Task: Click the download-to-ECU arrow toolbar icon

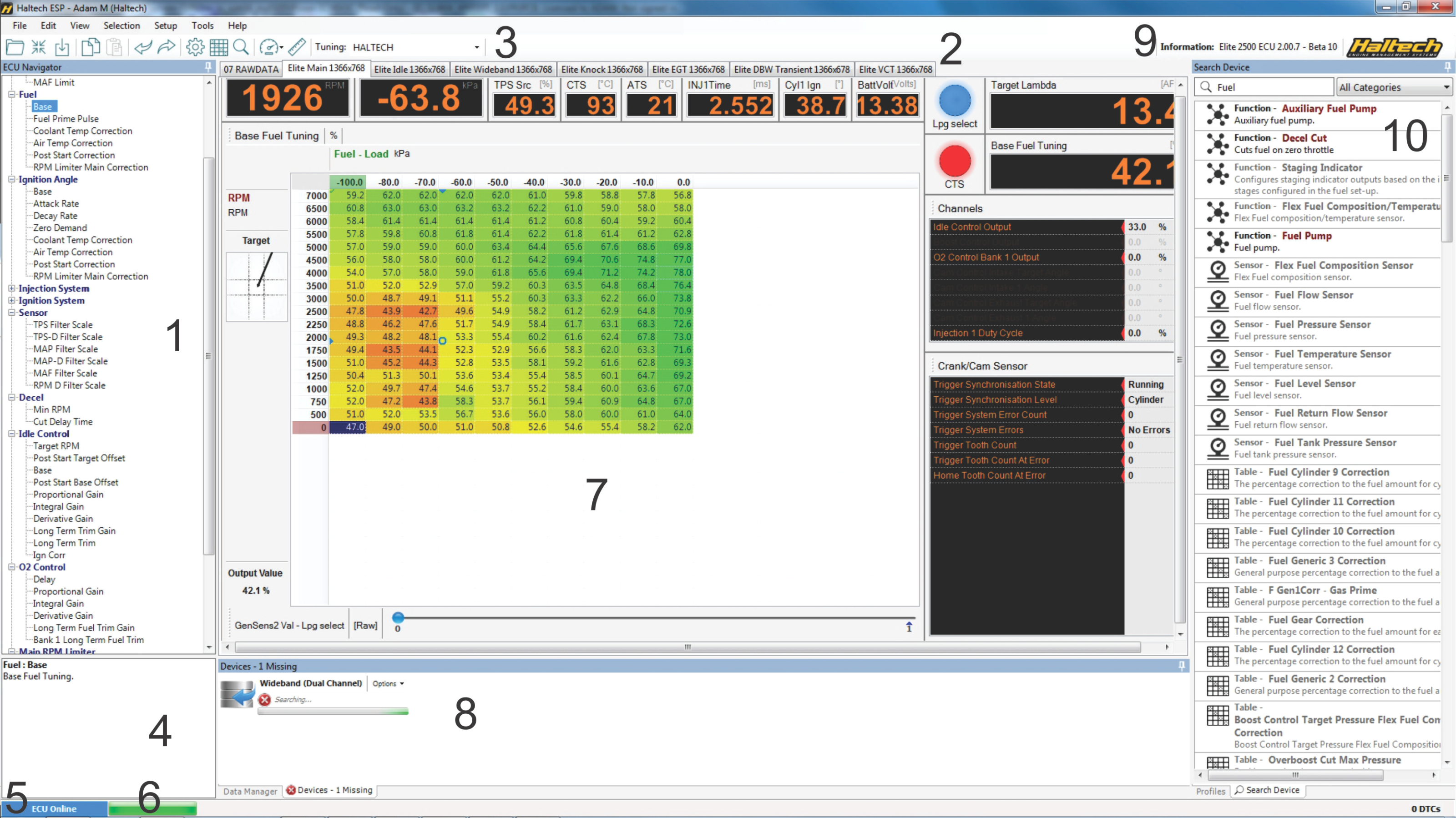Action: [62, 47]
